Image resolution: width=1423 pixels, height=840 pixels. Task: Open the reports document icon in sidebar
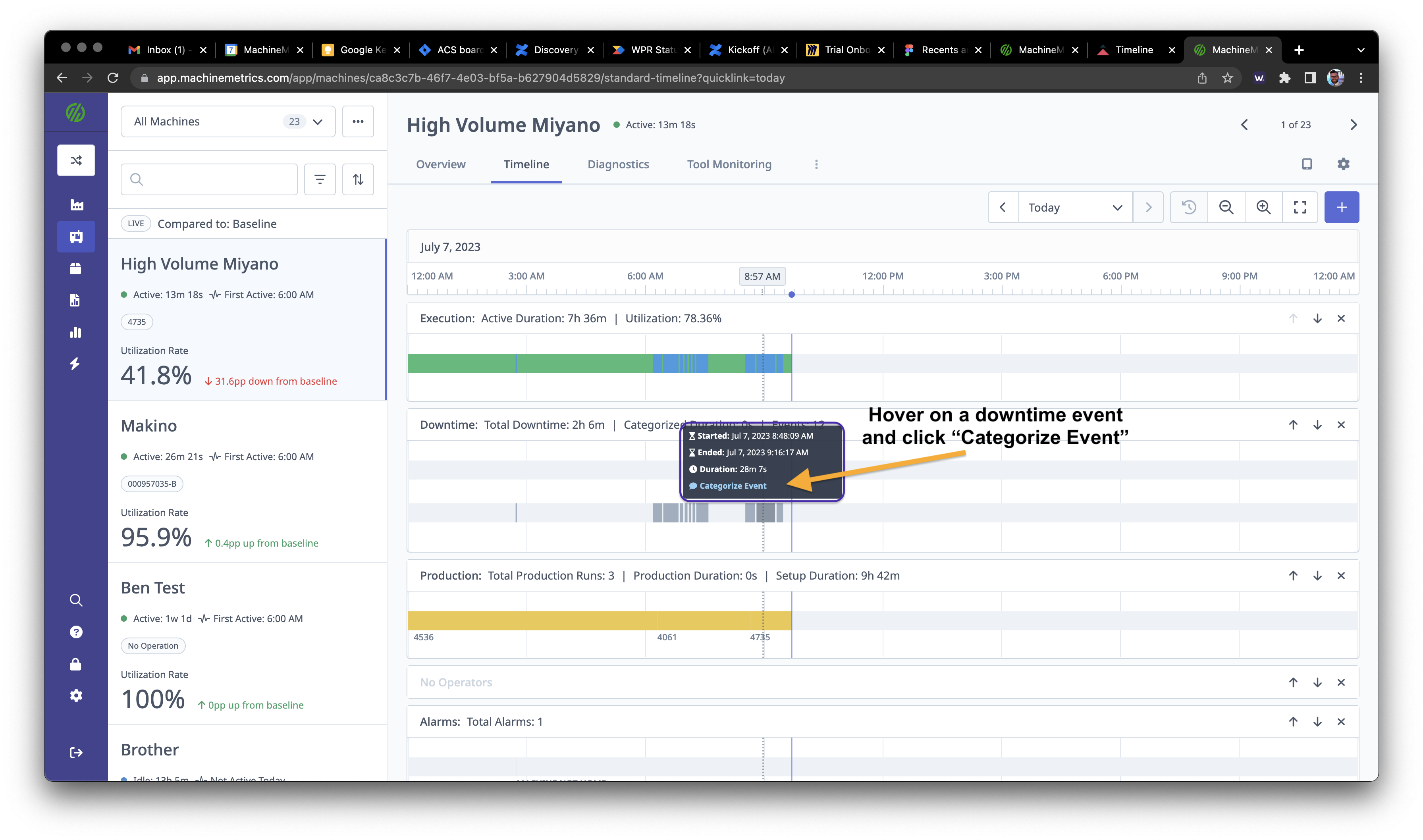tap(76, 299)
